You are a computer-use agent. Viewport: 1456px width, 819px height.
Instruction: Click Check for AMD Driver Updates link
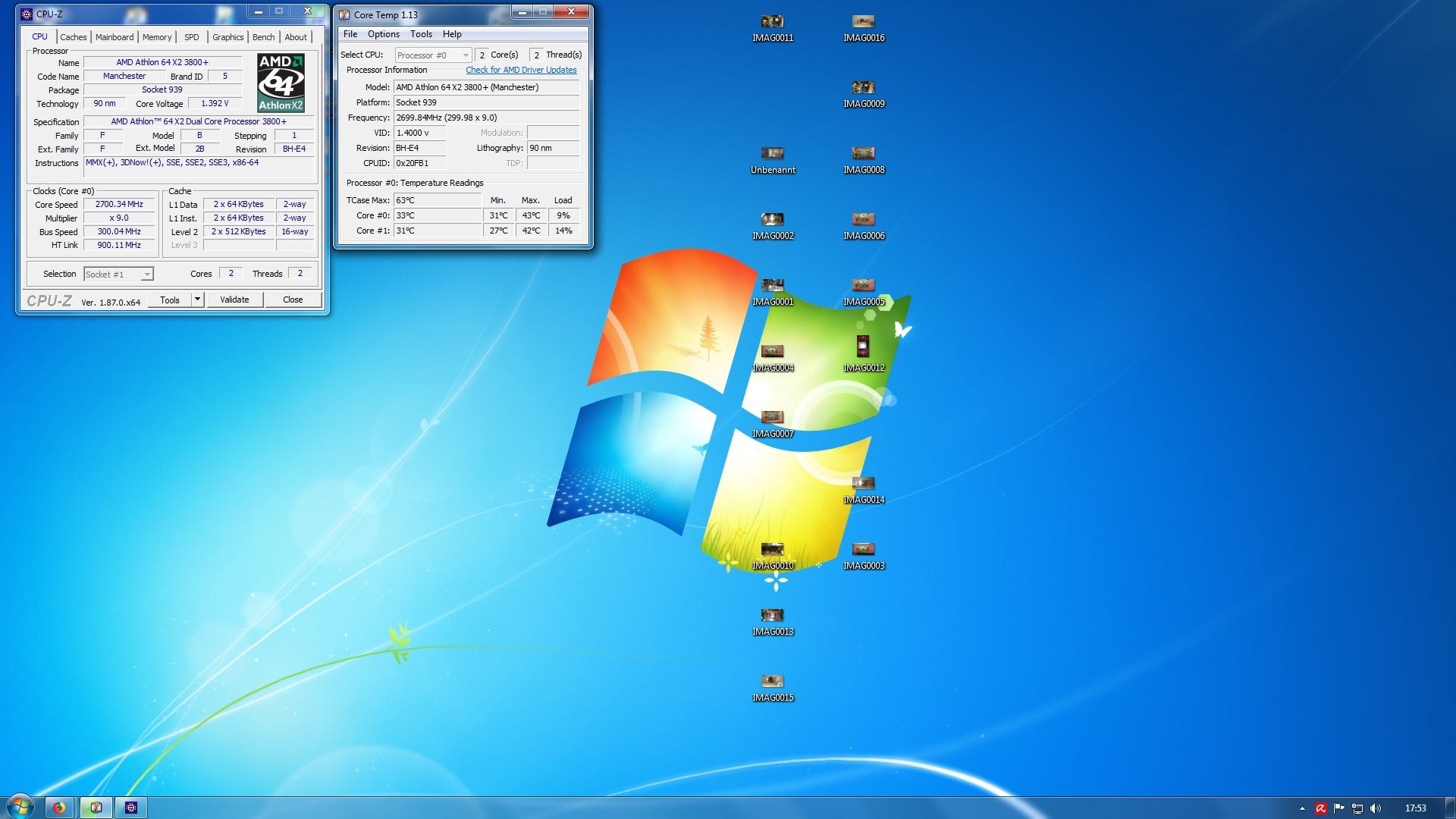[521, 70]
